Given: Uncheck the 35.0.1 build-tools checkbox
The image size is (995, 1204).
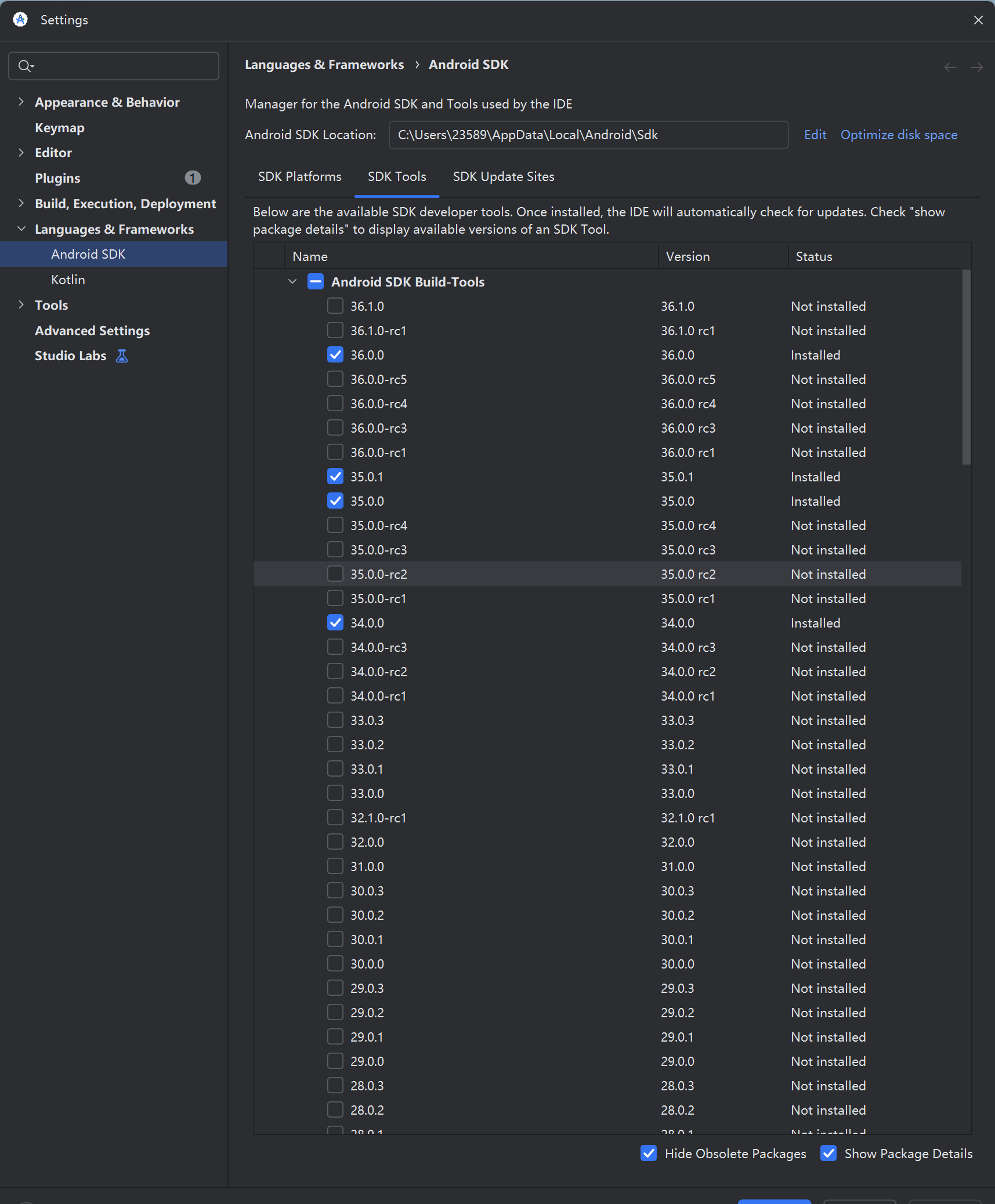Looking at the screenshot, I should (x=335, y=476).
